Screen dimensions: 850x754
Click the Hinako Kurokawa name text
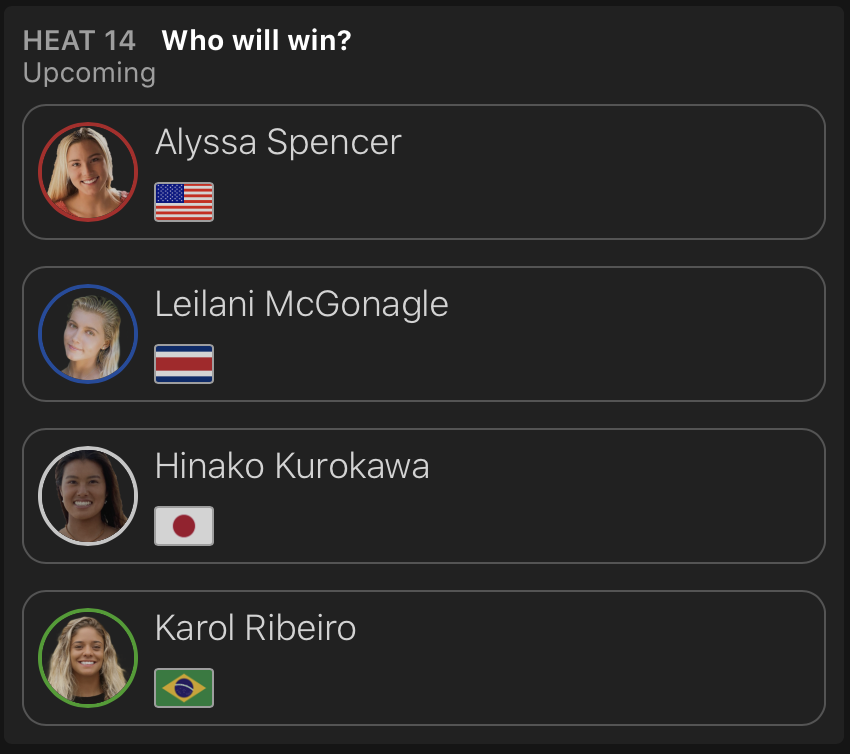[x=292, y=467]
